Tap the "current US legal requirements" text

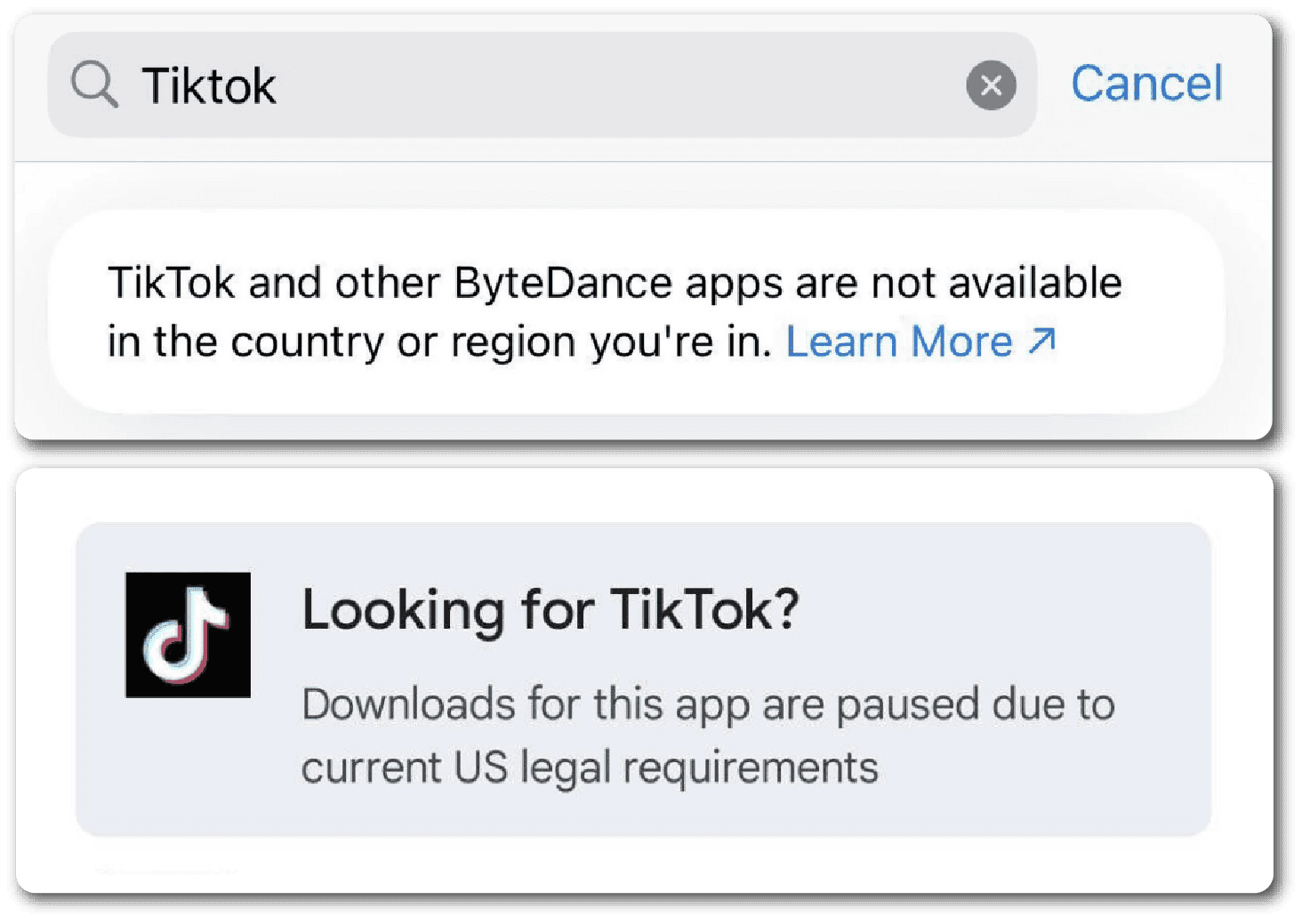coord(589,767)
